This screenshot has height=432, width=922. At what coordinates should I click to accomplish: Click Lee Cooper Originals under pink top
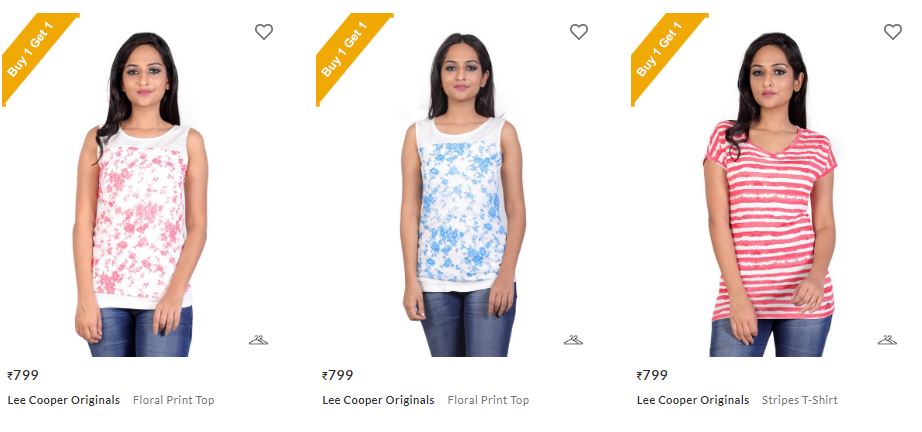64,400
